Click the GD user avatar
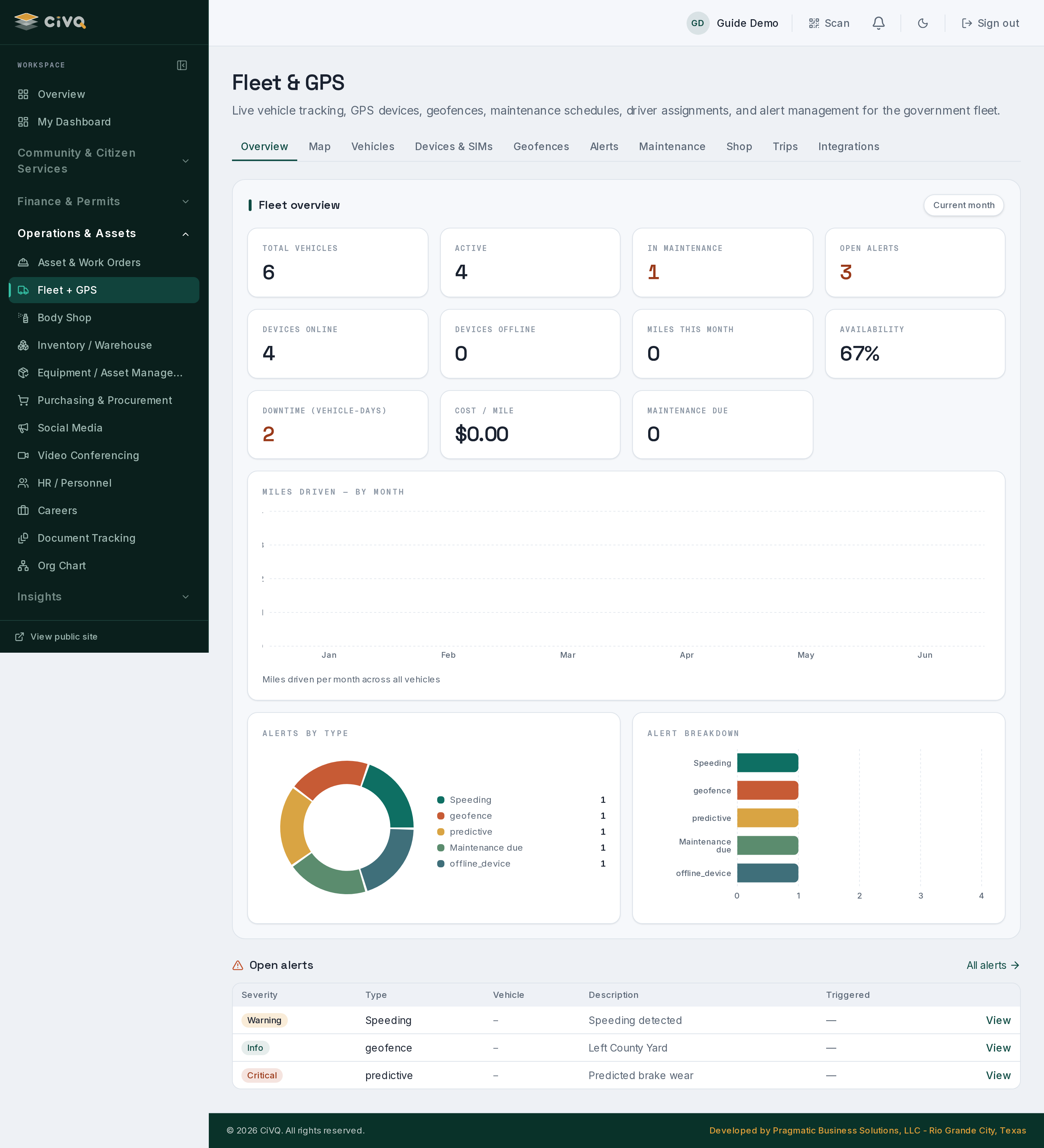 (697, 23)
